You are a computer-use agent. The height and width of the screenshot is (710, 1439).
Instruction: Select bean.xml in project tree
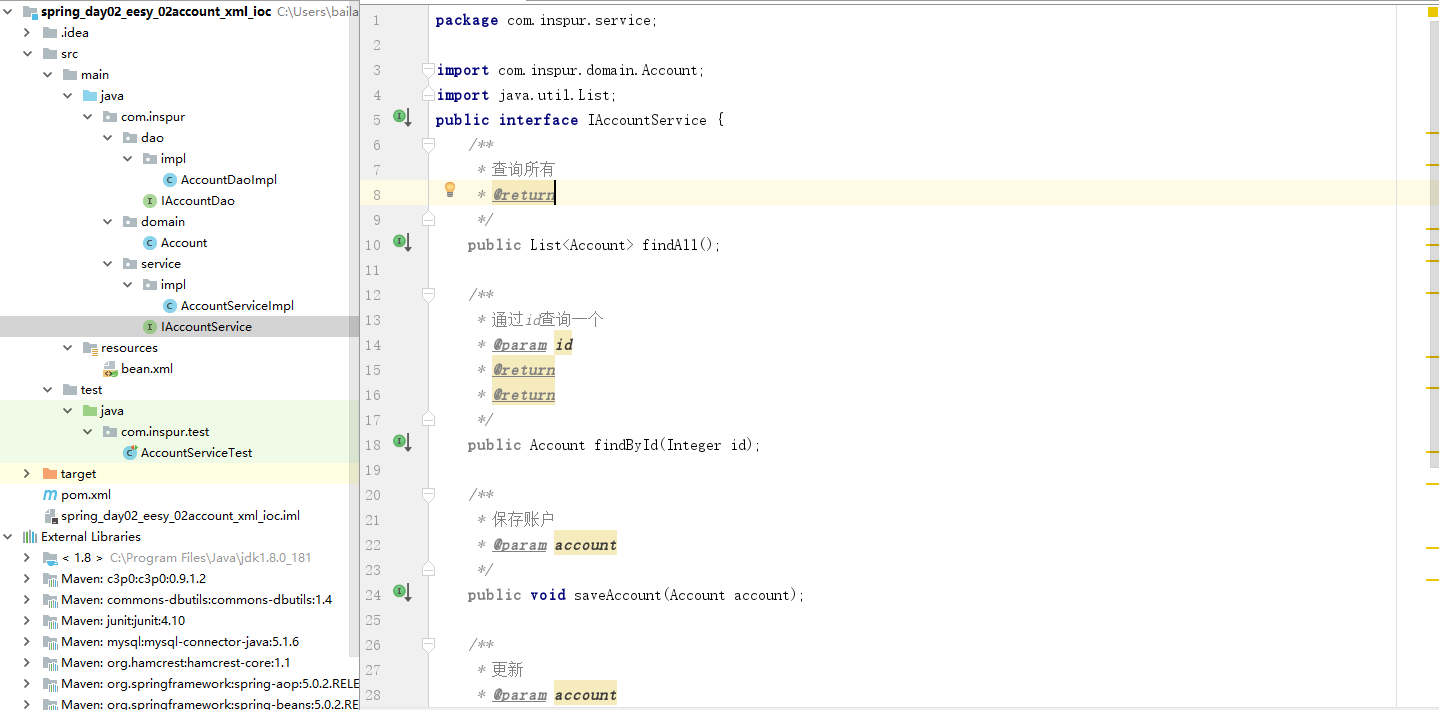point(147,369)
